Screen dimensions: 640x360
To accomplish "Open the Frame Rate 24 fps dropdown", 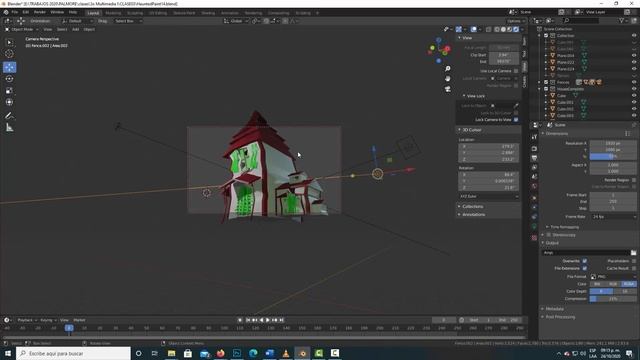I will point(613,217).
